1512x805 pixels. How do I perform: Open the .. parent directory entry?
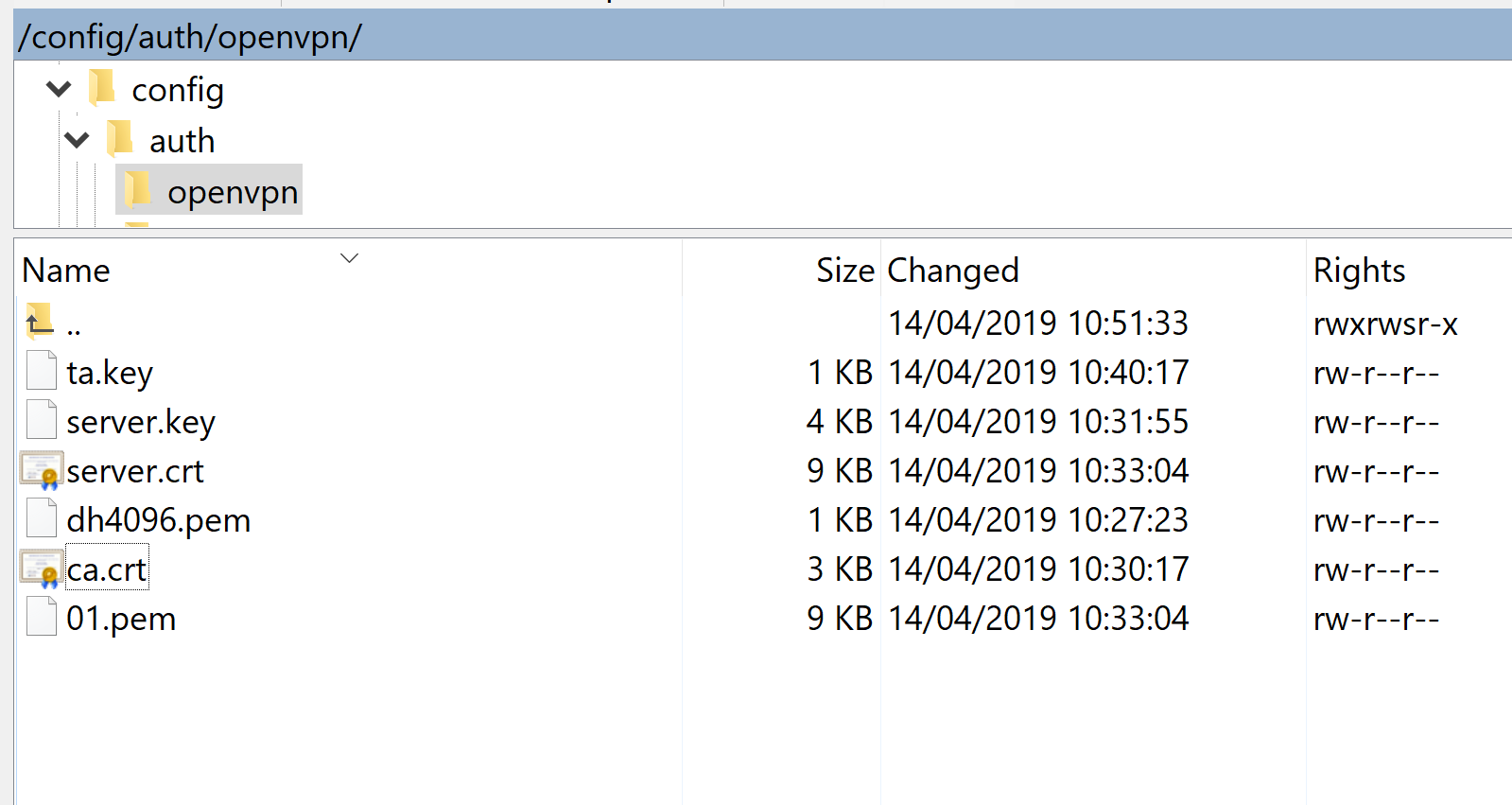(75, 323)
